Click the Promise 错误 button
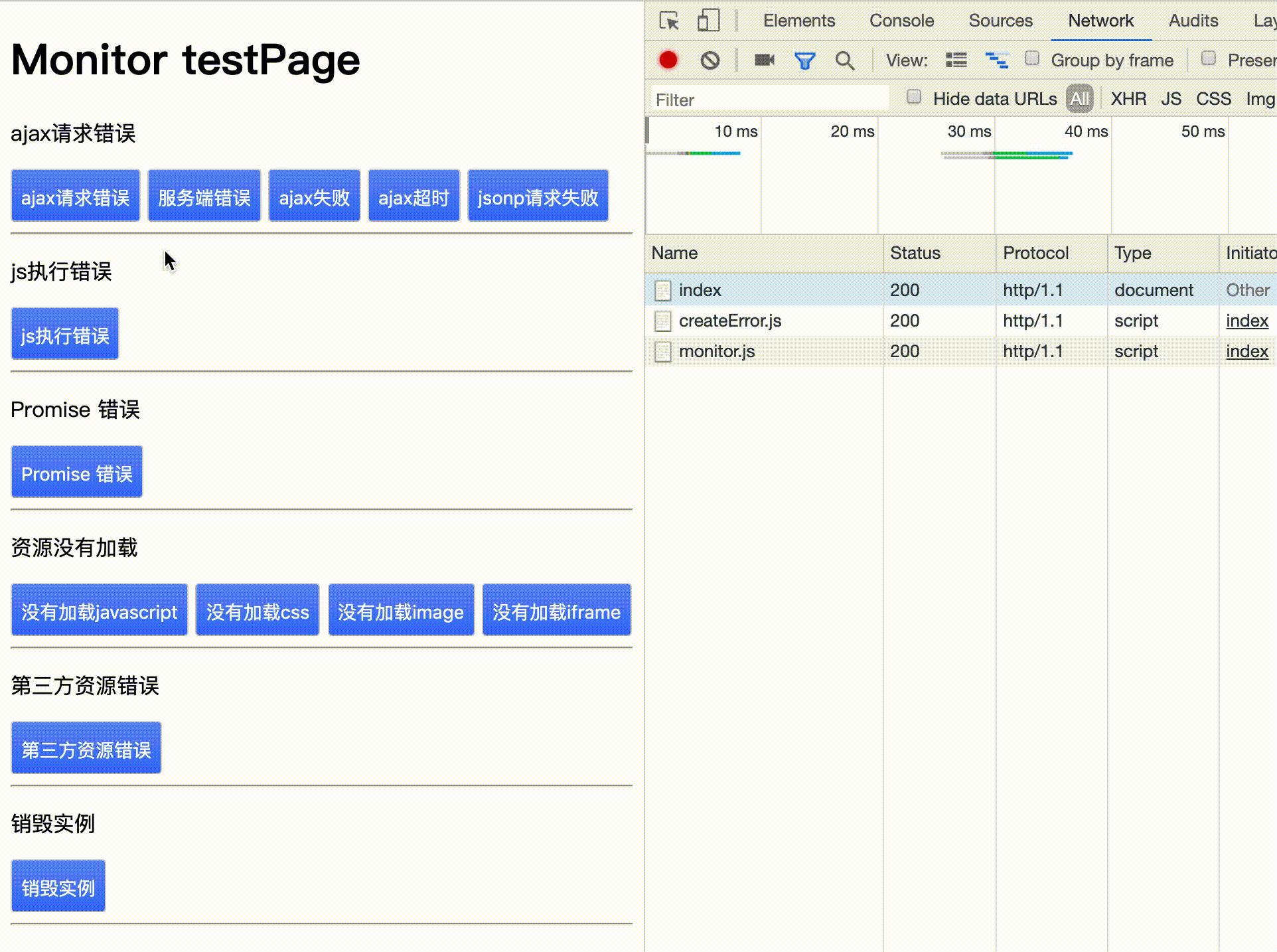The height and width of the screenshot is (952, 1277). click(x=77, y=471)
